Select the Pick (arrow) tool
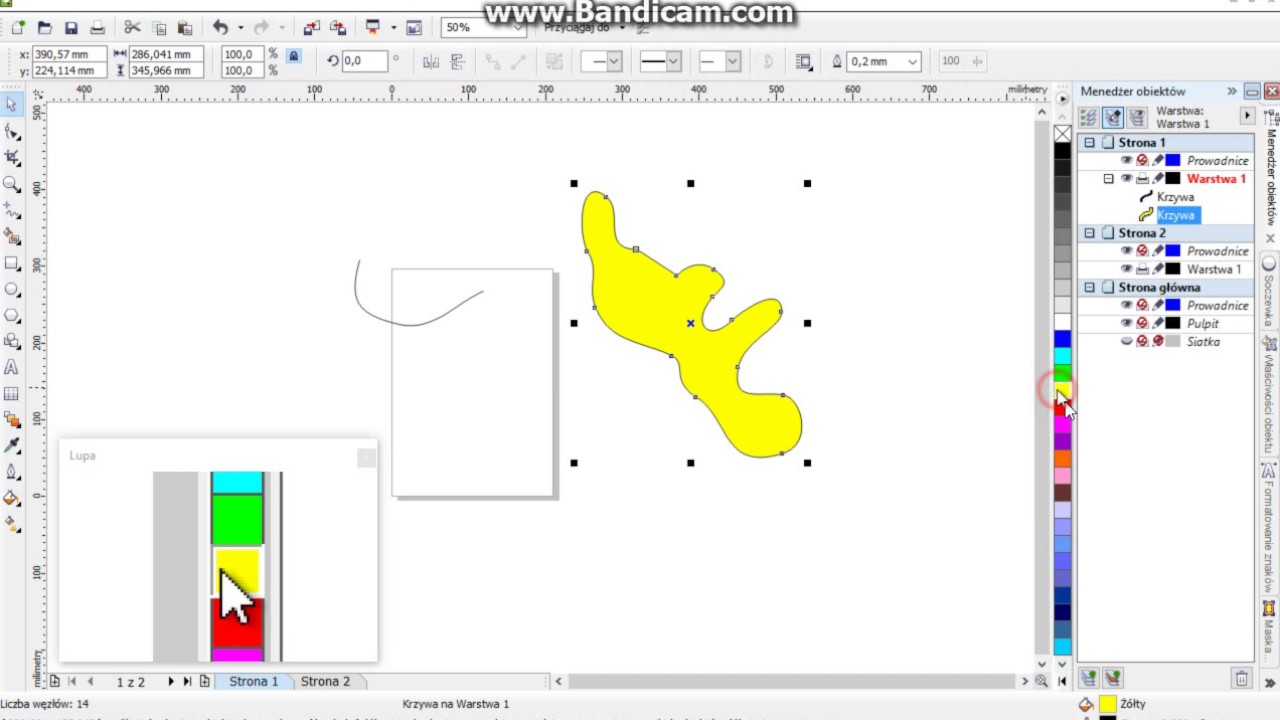Viewport: 1280px width, 720px height. [x=12, y=105]
